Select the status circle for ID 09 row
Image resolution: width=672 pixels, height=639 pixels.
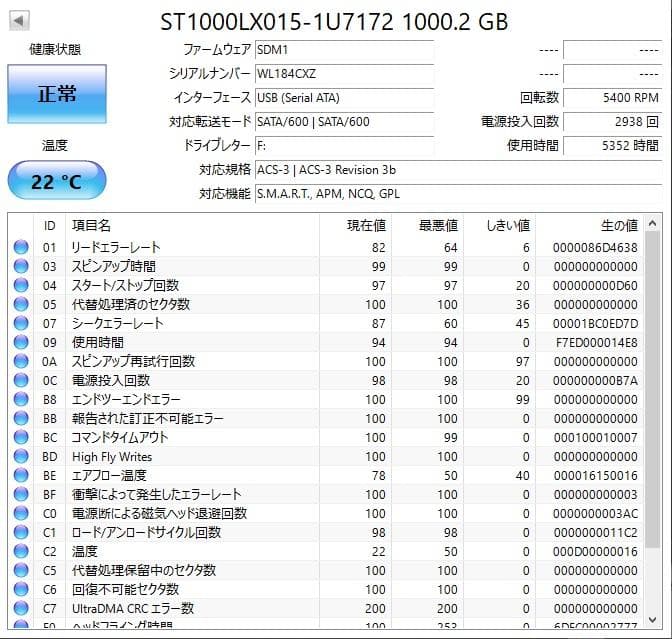click(21, 342)
